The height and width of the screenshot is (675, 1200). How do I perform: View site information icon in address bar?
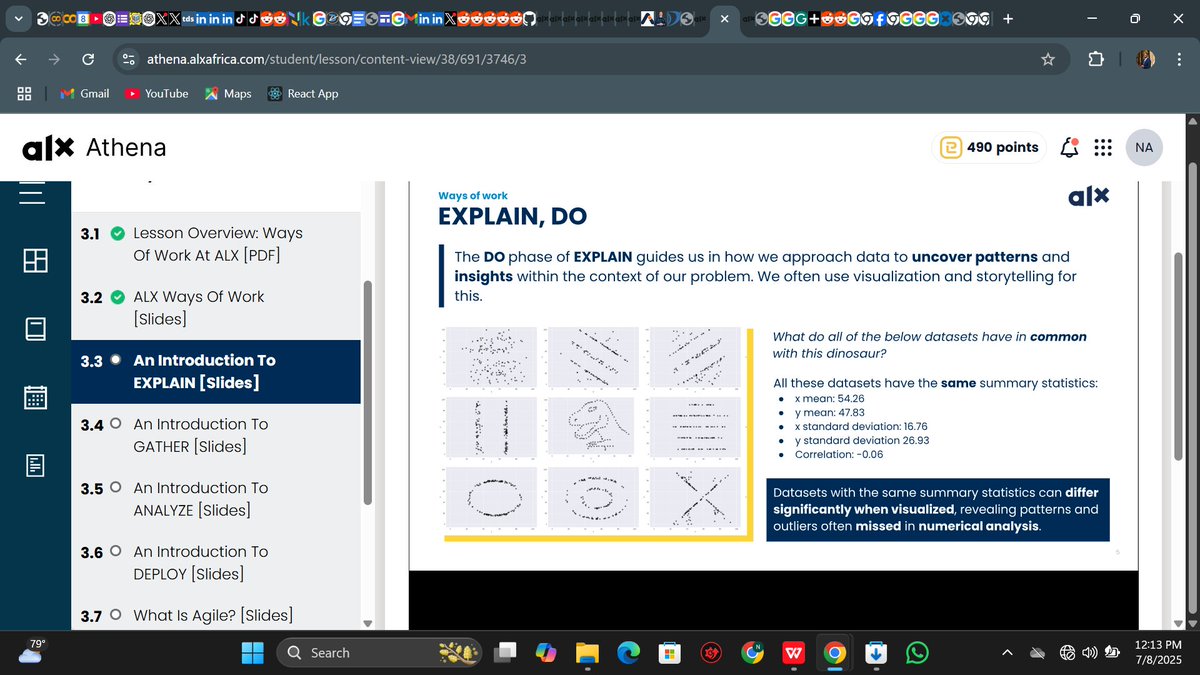(x=127, y=59)
